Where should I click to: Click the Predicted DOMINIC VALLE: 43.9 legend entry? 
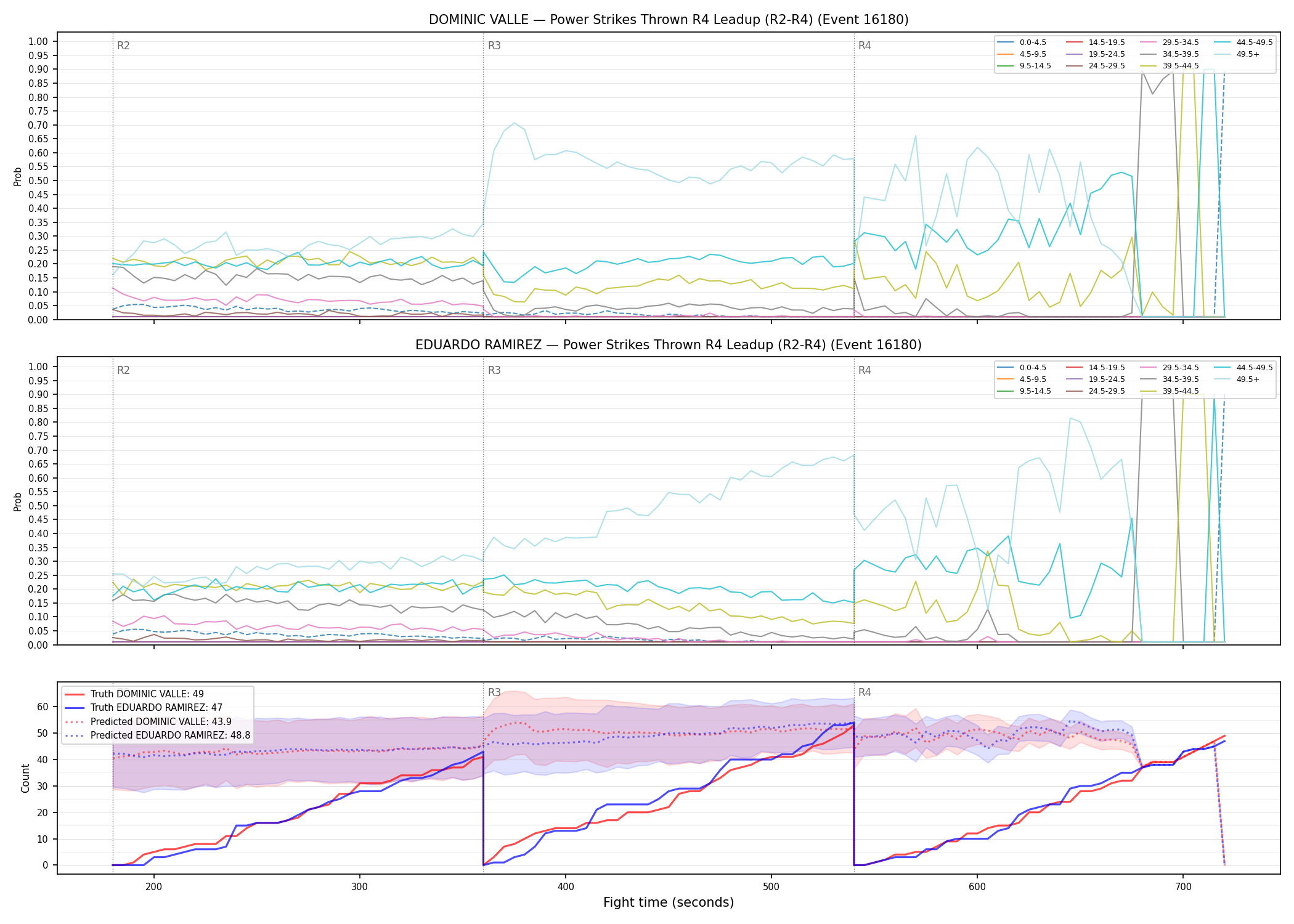pyautogui.click(x=149, y=721)
